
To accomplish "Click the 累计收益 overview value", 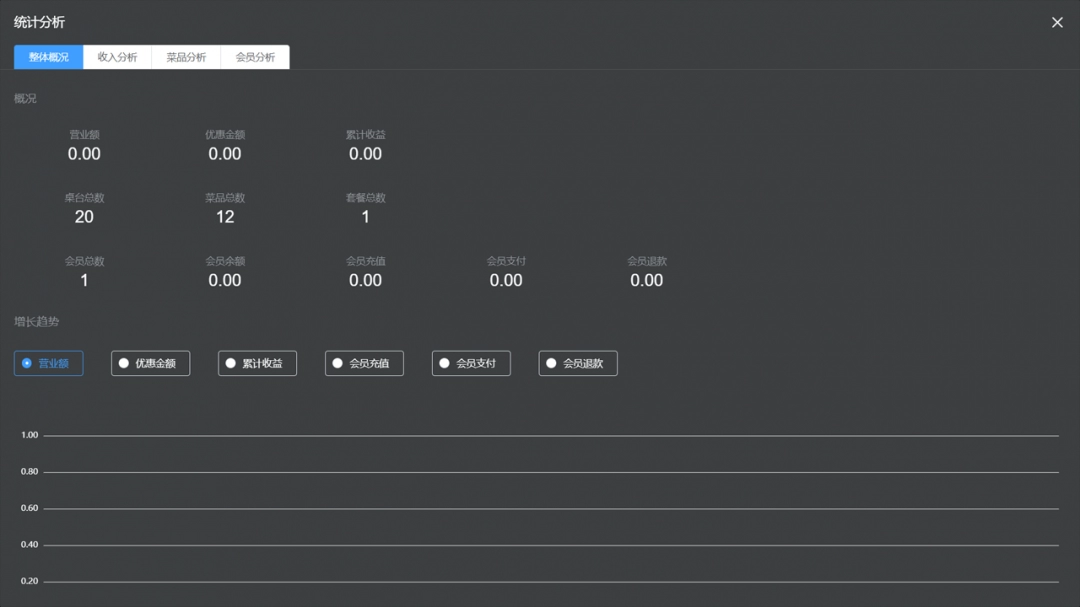I will click(365, 154).
